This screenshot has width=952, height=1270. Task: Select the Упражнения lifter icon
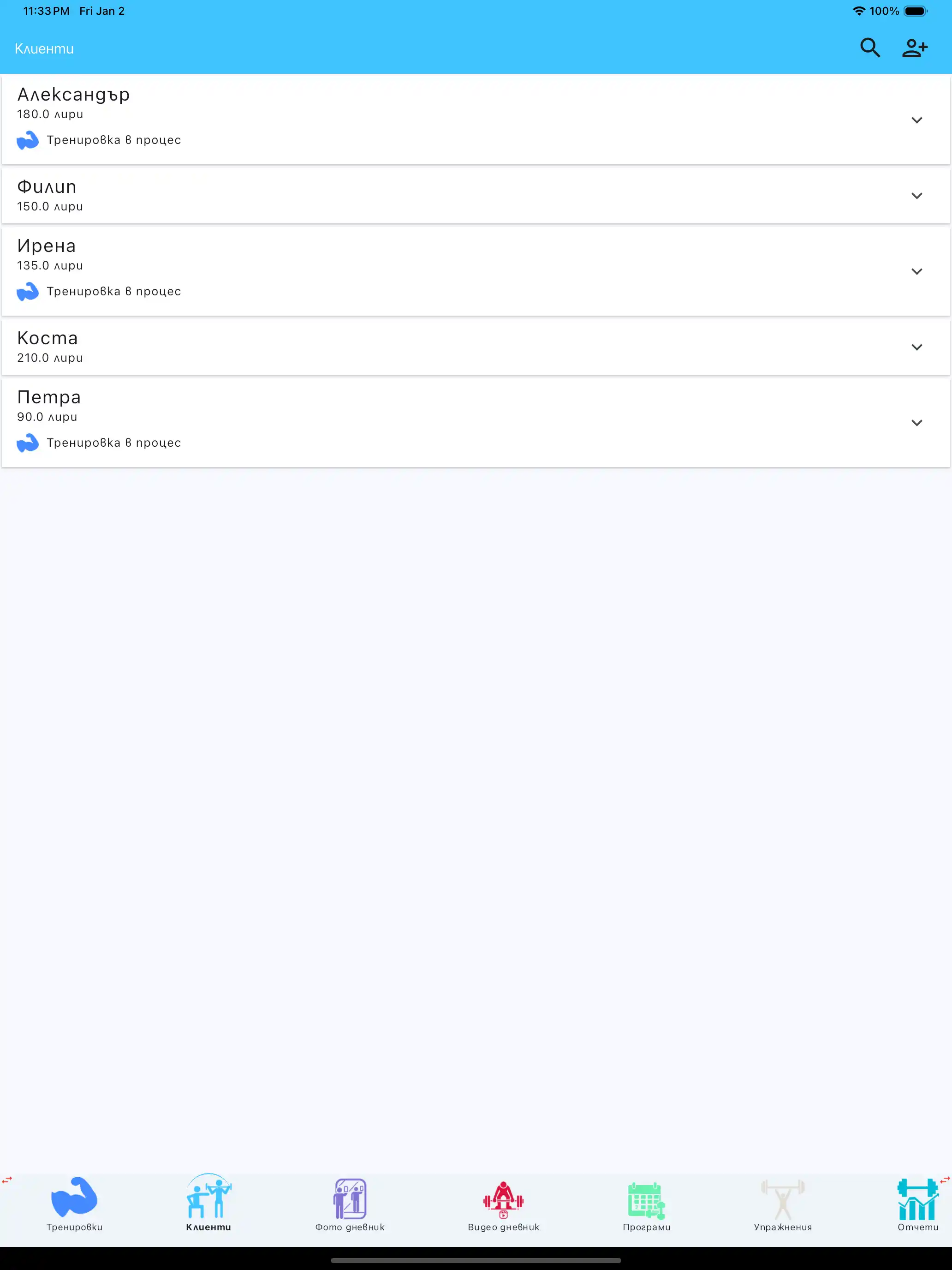[784, 1199]
